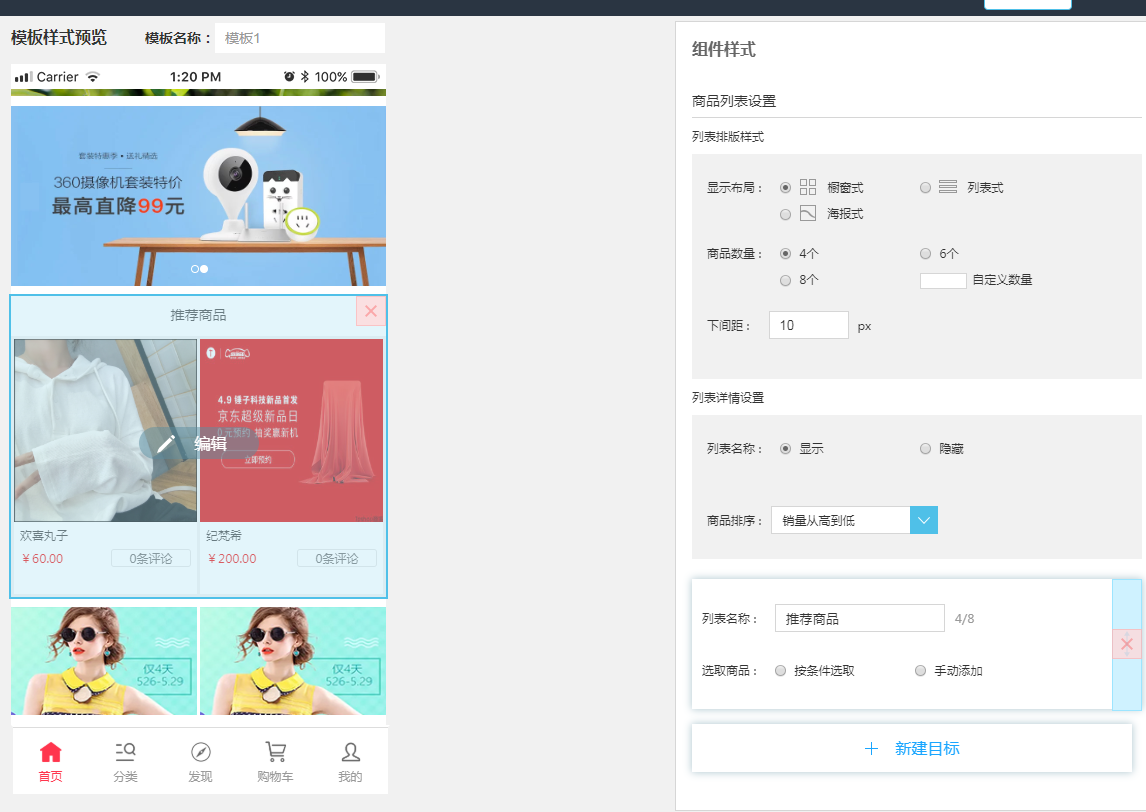
Task: Click the 新建目标 add button
Action: pyautogui.click(x=911, y=748)
